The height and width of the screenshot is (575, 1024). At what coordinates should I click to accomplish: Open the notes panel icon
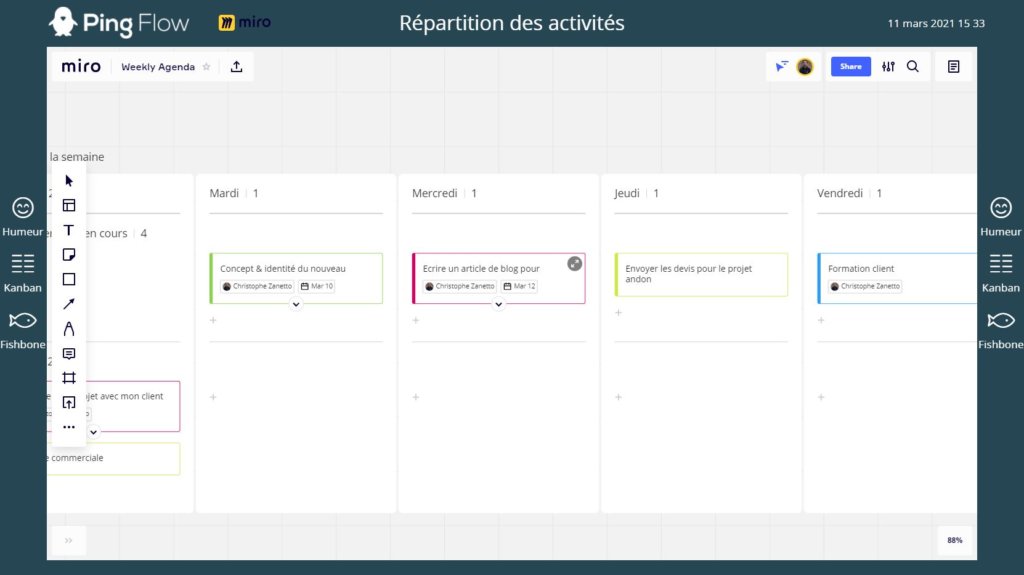[953, 67]
